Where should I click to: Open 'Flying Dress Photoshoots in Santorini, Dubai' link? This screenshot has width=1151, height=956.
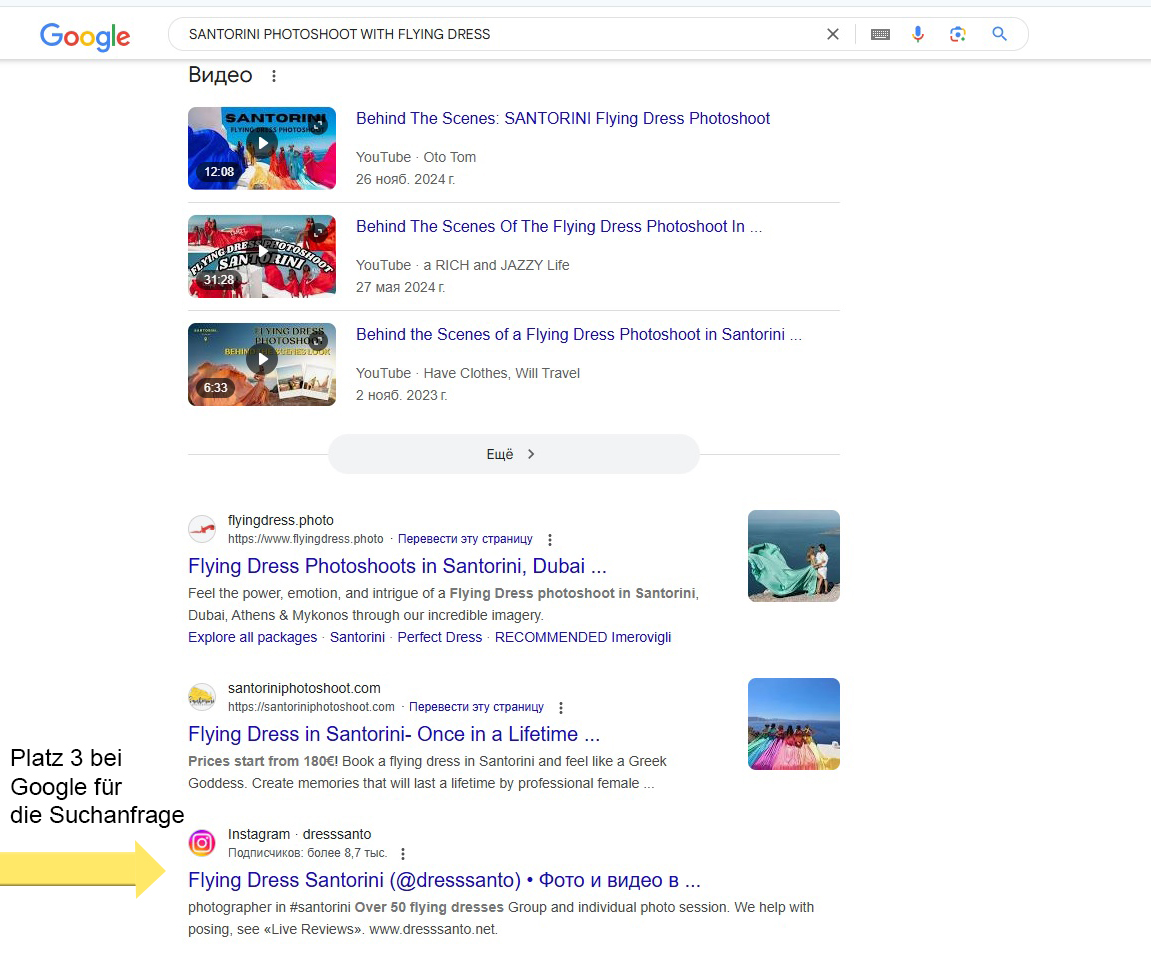pos(397,566)
